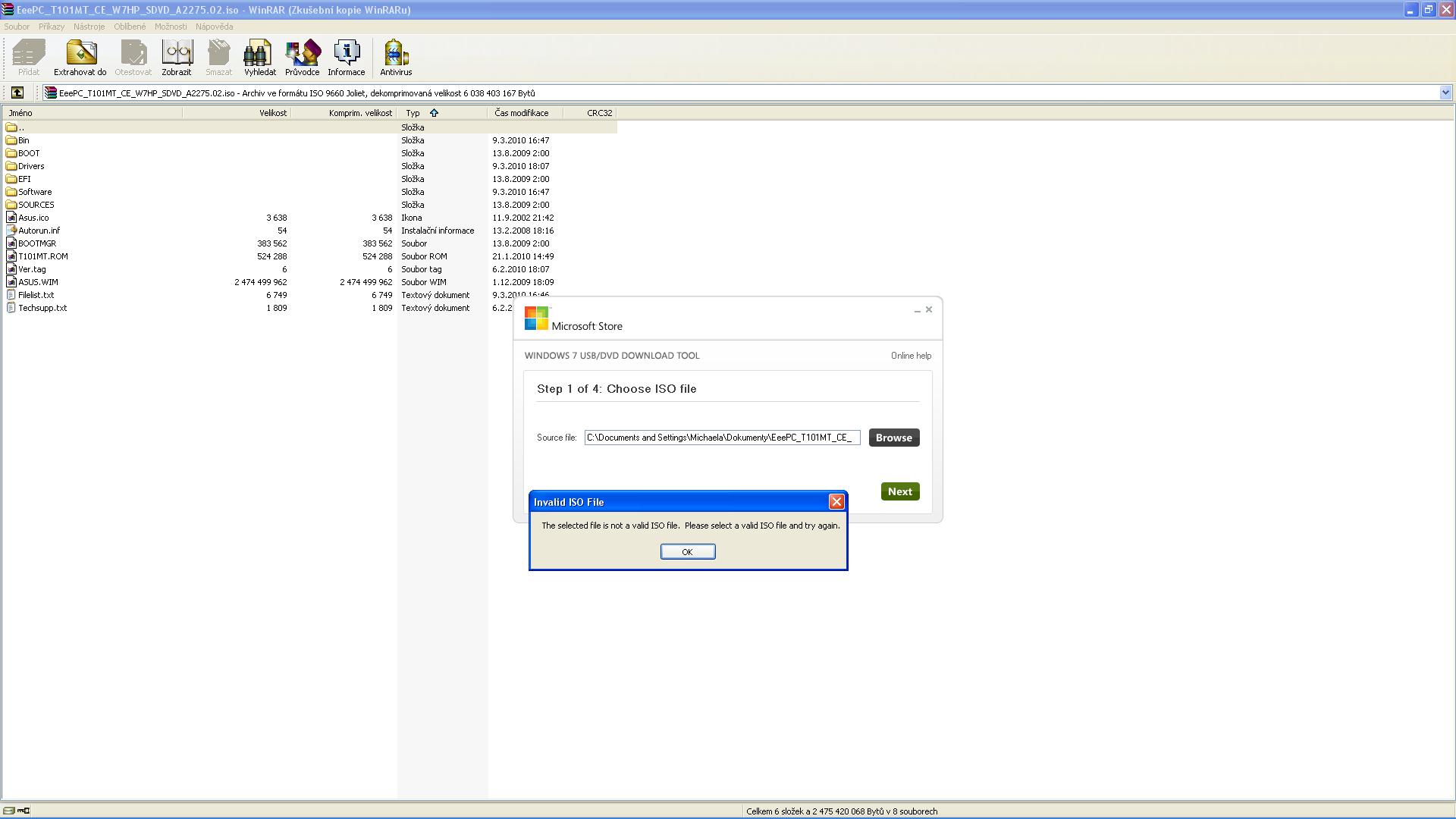Click the 'Instalační informace' type cell

(438, 231)
